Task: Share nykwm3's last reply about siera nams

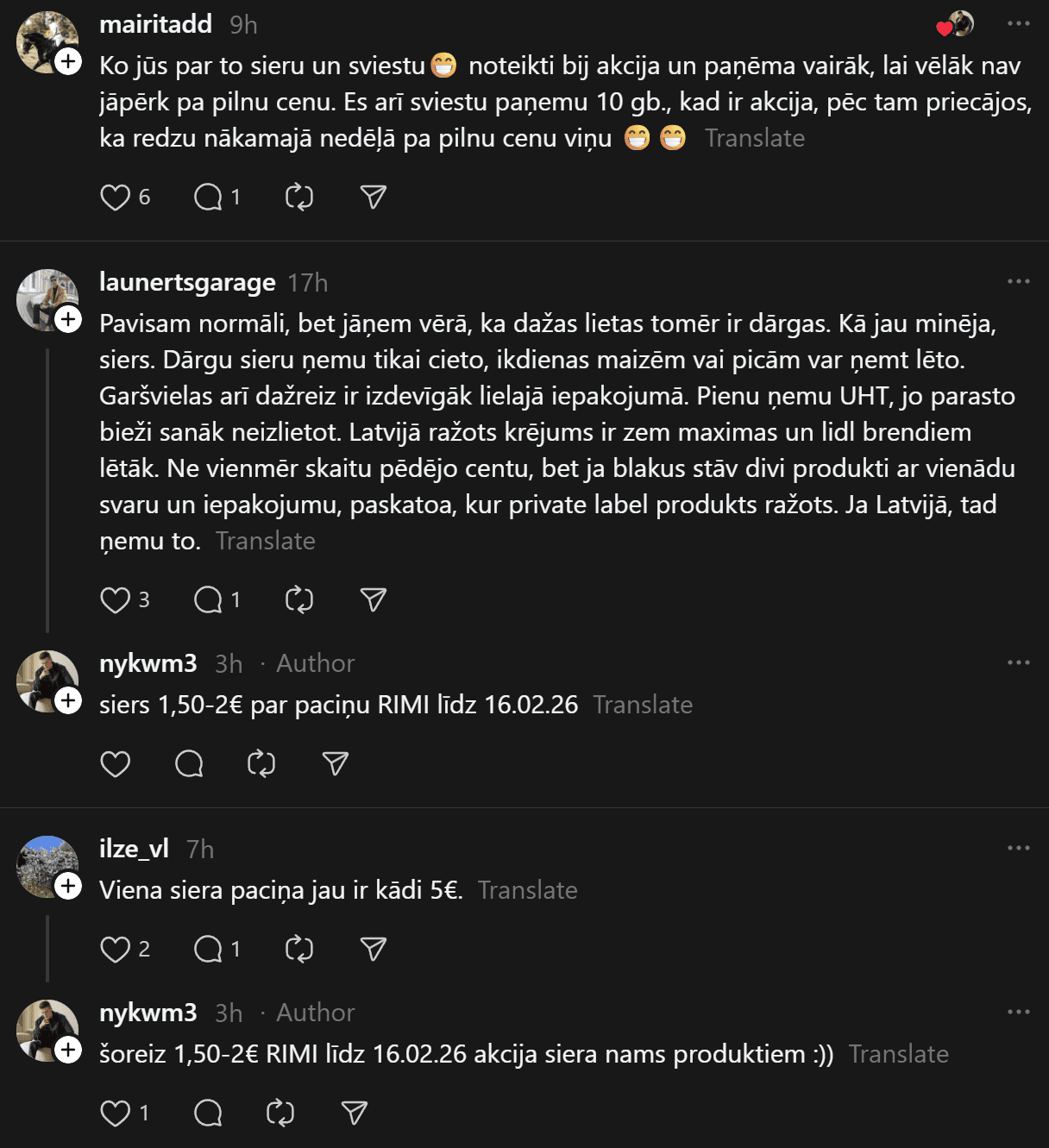Action: pyautogui.click(x=355, y=1113)
